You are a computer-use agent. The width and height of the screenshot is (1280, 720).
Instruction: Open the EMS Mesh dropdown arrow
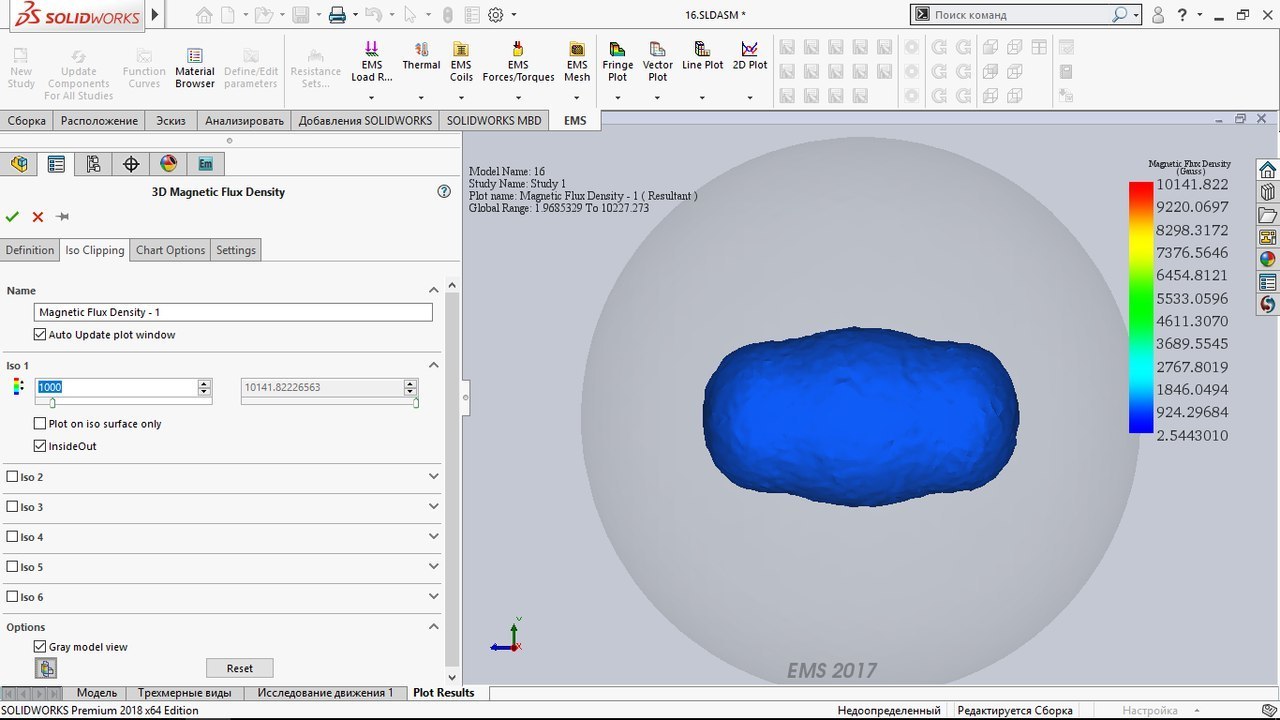tap(577, 98)
